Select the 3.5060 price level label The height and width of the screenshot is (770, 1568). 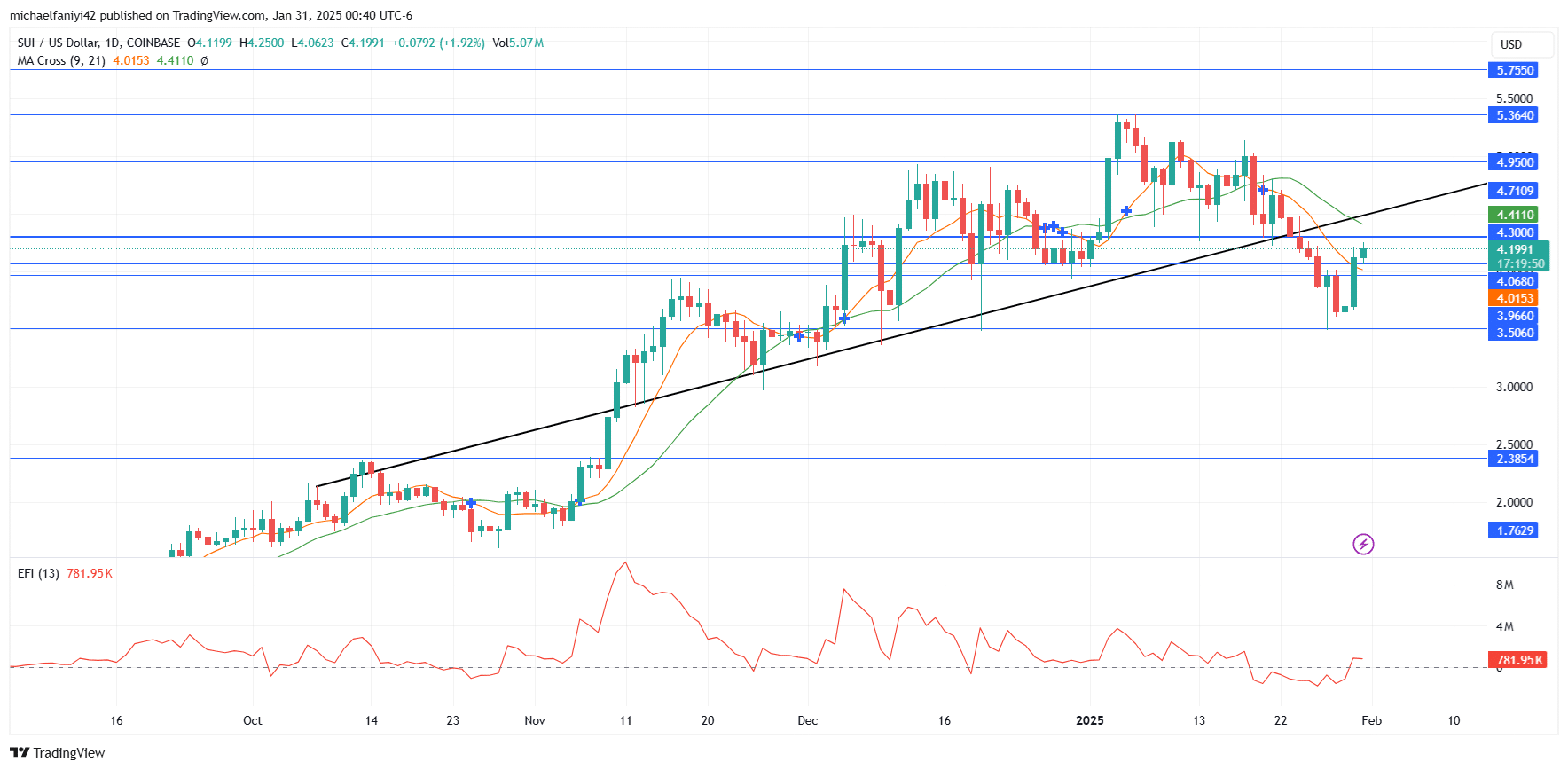click(1515, 333)
